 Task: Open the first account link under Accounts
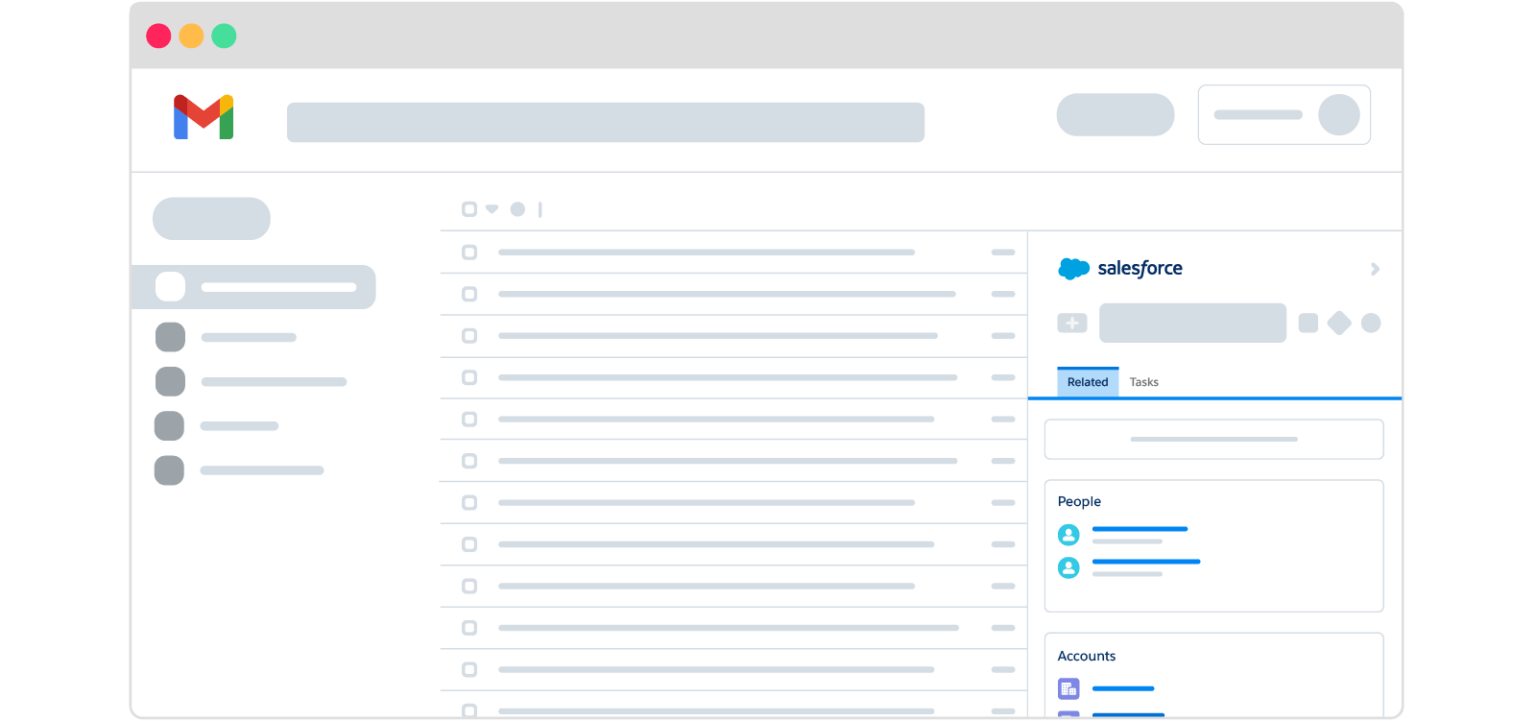pyautogui.click(x=1123, y=688)
